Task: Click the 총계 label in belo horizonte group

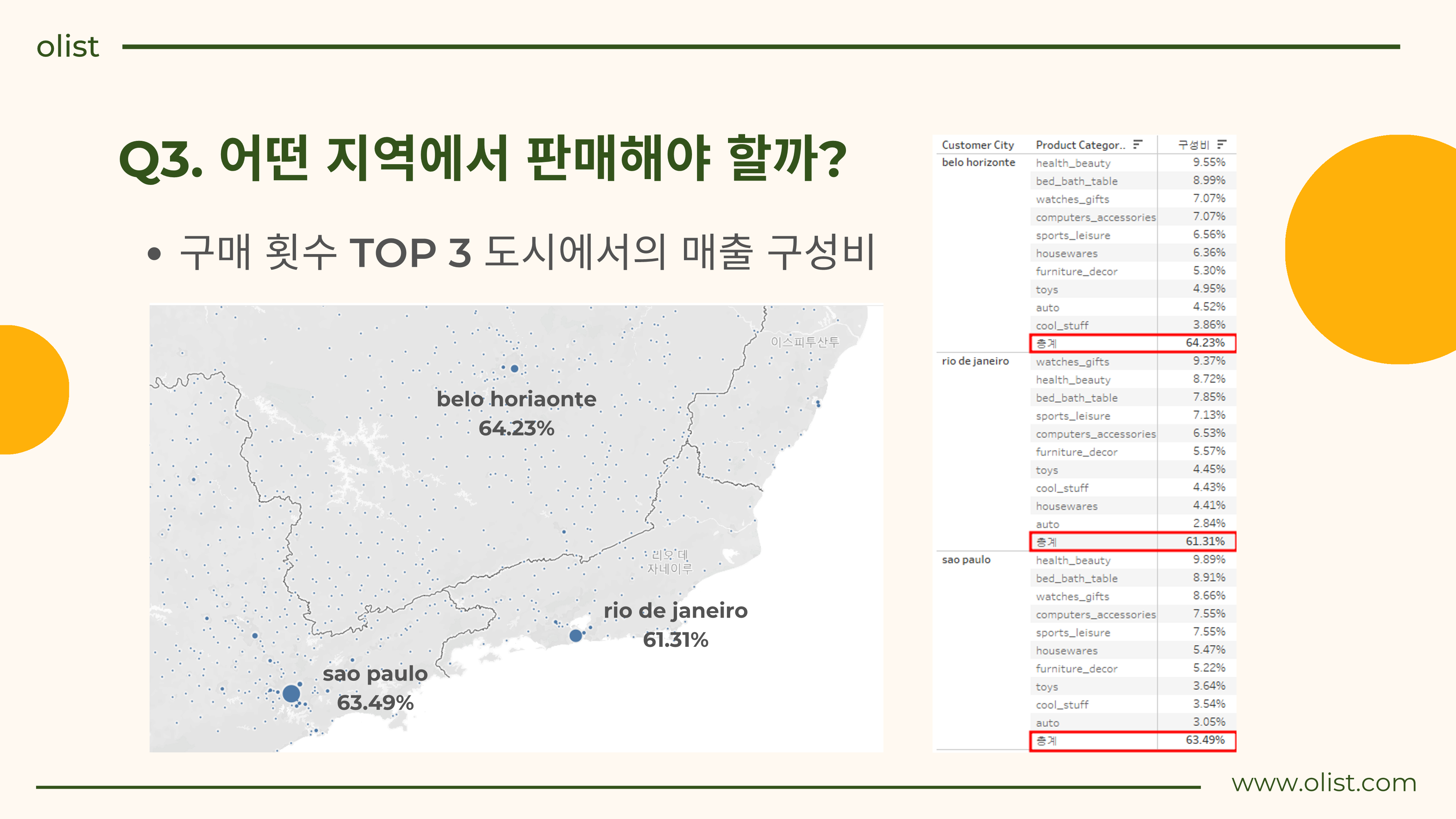Action: point(1046,343)
